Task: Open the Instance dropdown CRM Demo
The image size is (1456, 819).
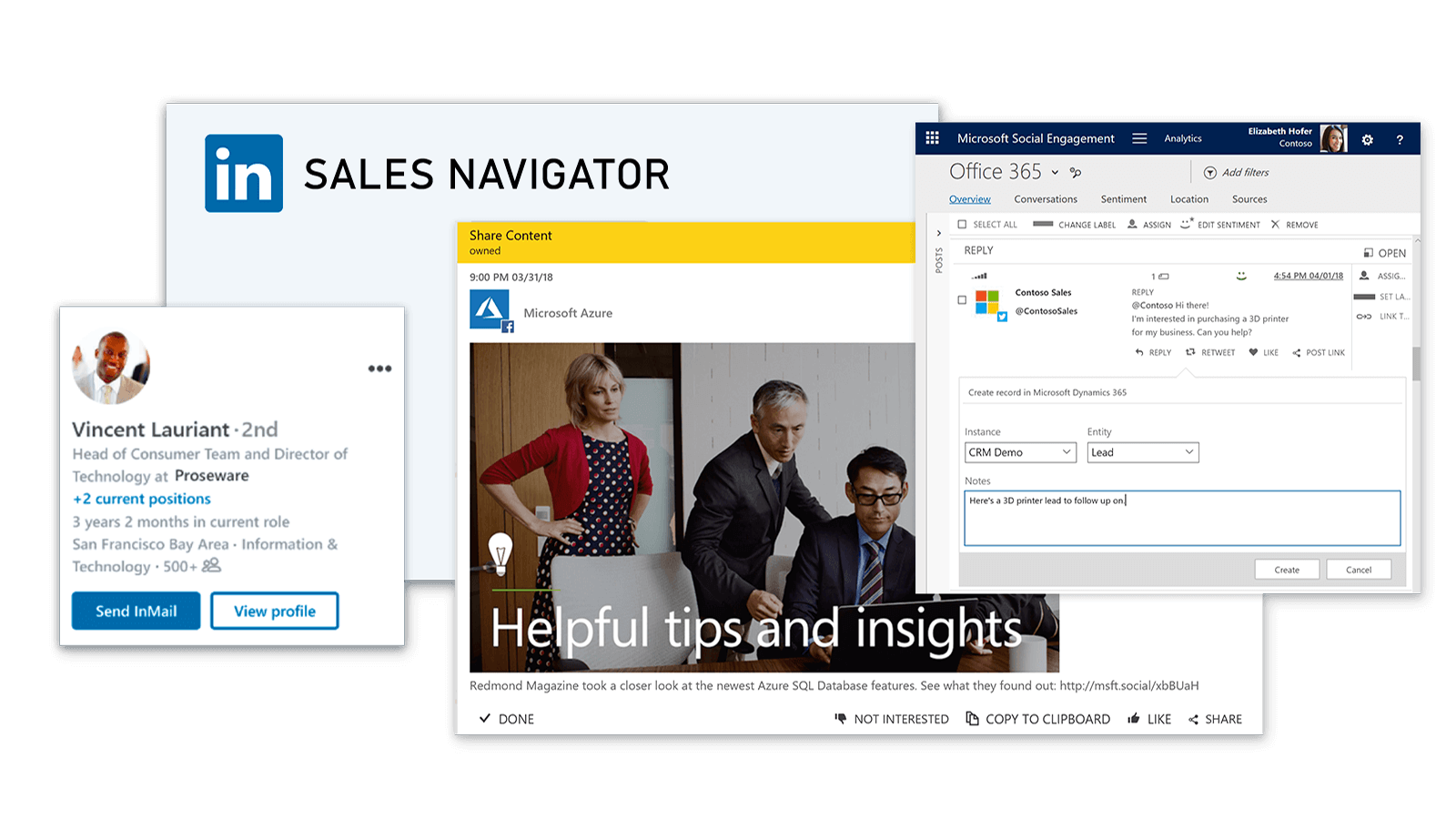Action: coord(1020,452)
